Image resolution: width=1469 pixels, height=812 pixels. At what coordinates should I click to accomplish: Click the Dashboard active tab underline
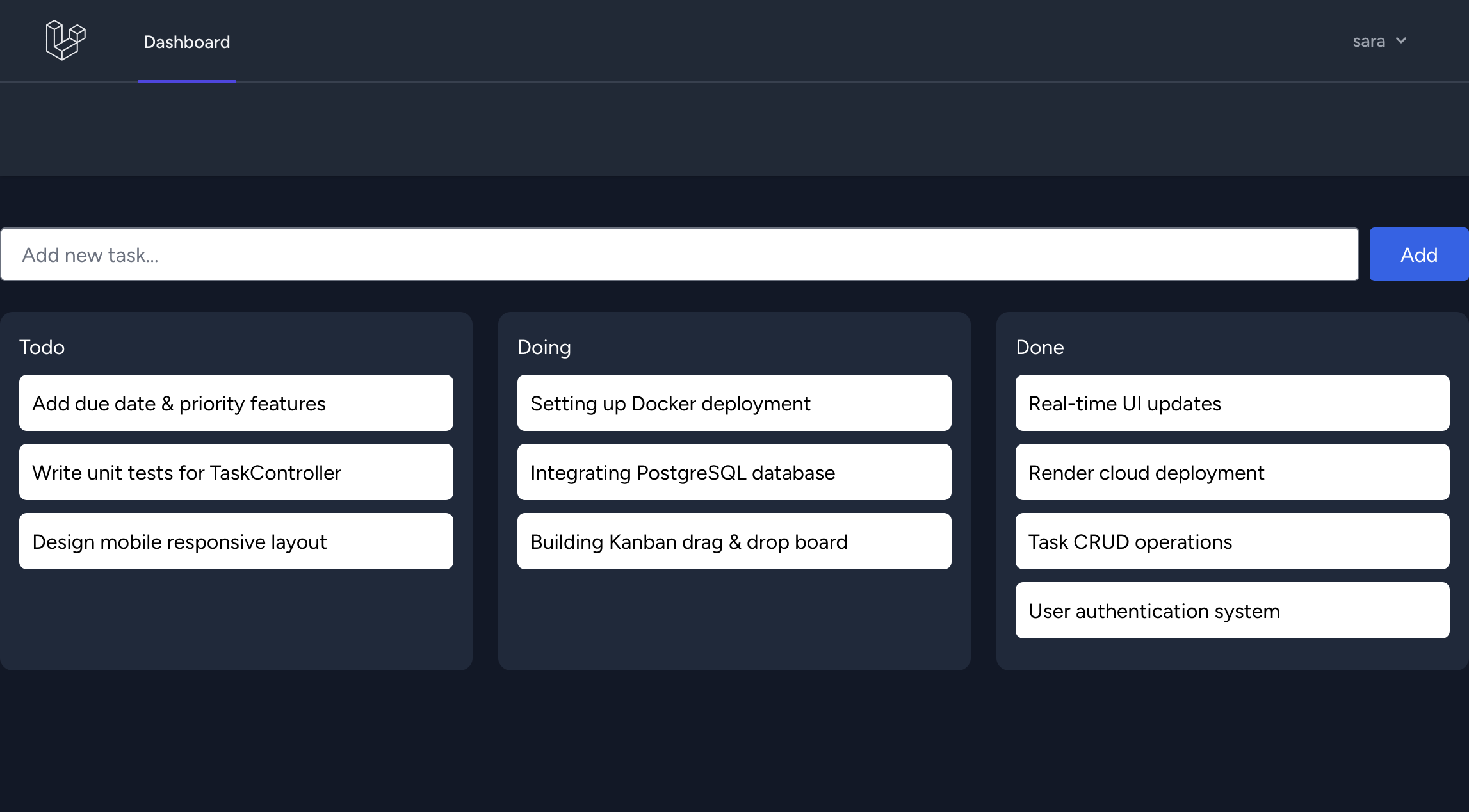pos(187,81)
